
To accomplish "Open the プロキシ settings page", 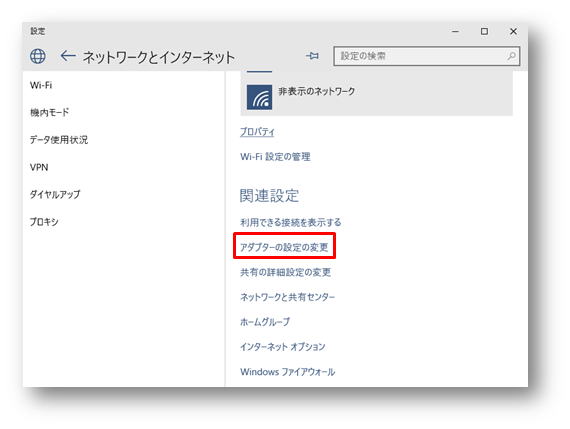I will tap(44, 221).
